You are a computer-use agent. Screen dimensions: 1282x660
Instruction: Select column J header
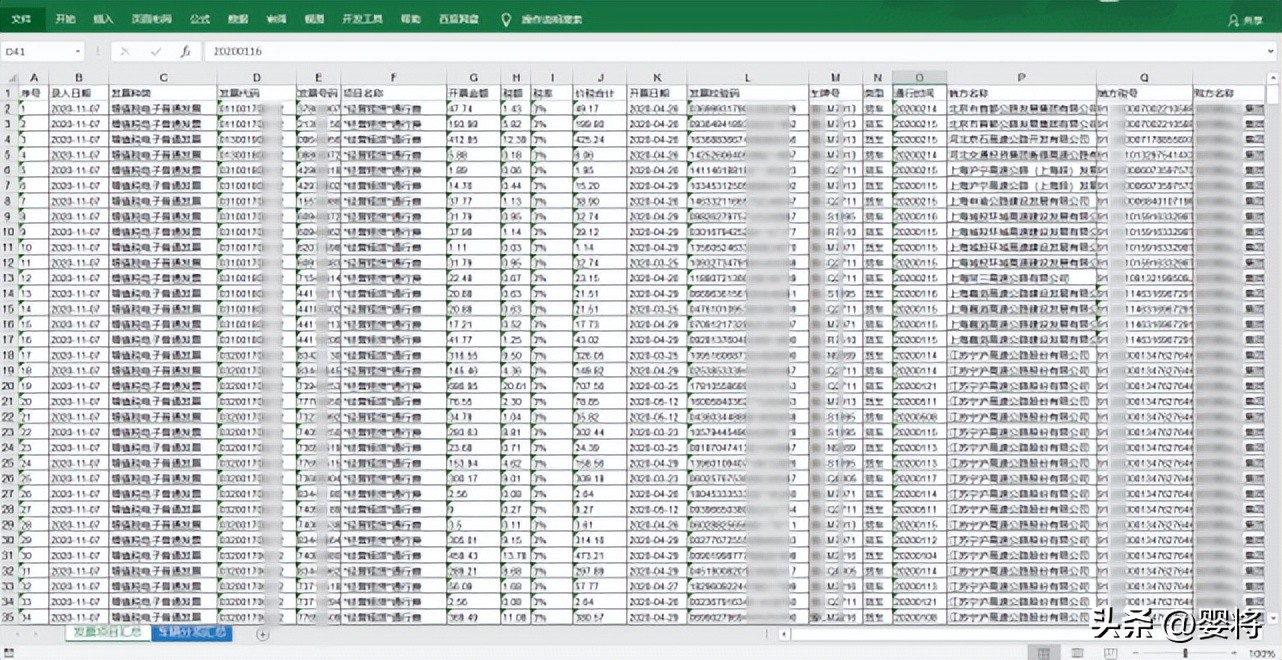point(600,78)
